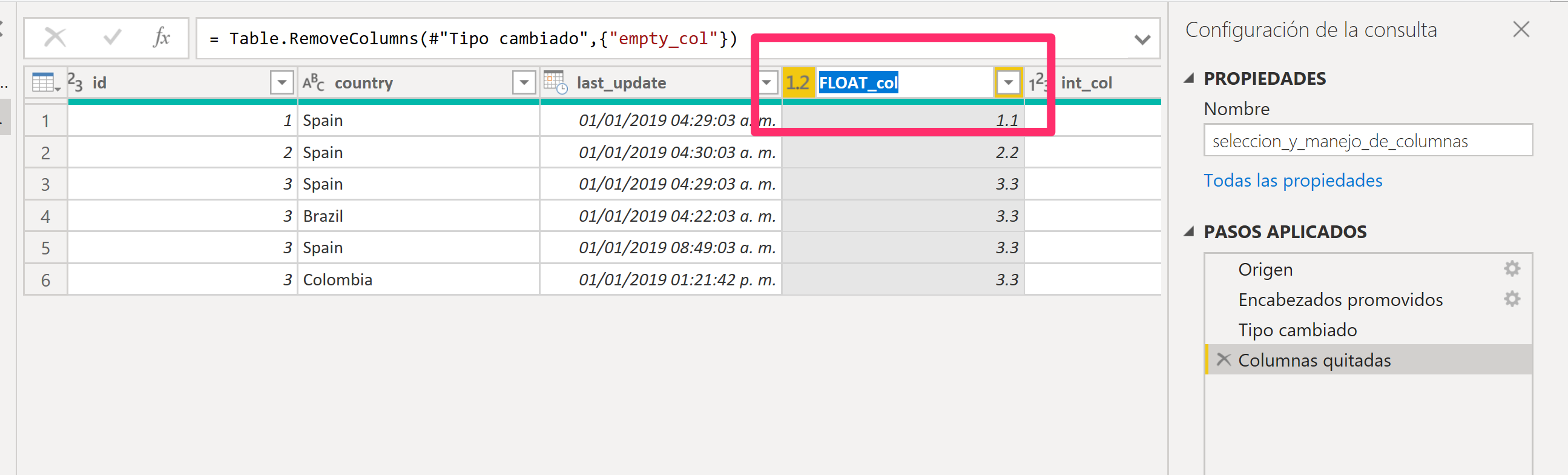Open Encabezados promovidos step settings gear

tap(1512, 299)
